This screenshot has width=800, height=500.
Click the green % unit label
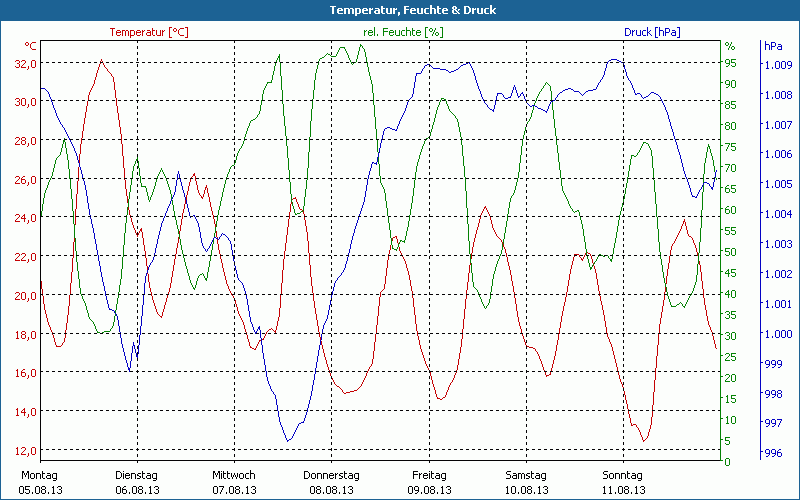pyautogui.click(x=730, y=46)
